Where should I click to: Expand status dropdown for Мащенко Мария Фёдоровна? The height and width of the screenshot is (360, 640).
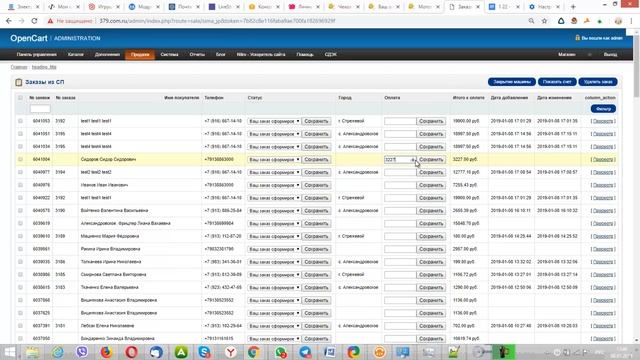(274, 236)
